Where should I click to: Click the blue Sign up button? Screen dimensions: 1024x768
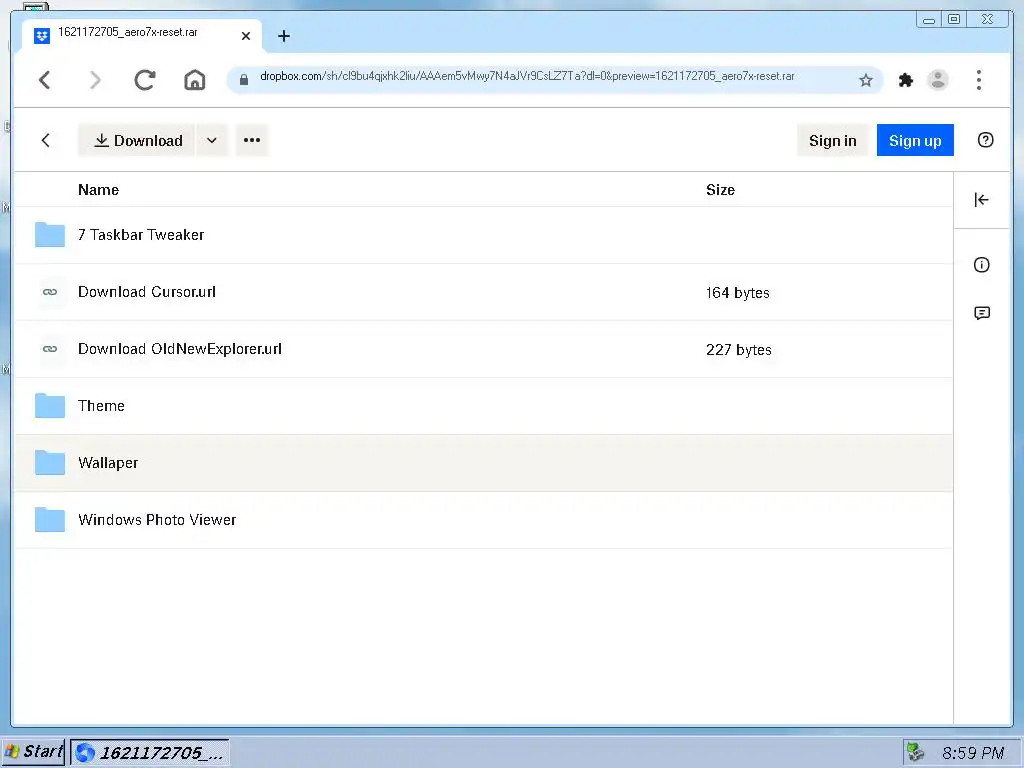pos(915,140)
